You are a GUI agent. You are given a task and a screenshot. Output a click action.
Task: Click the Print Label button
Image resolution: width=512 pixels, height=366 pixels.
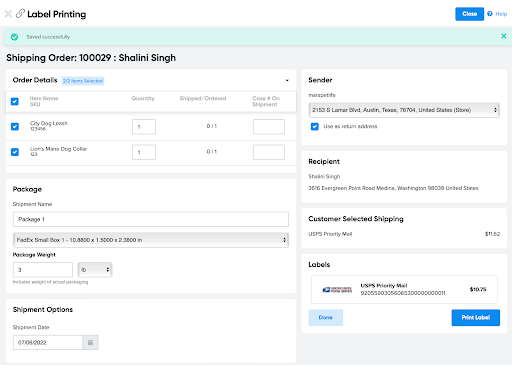pyautogui.click(x=476, y=318)
